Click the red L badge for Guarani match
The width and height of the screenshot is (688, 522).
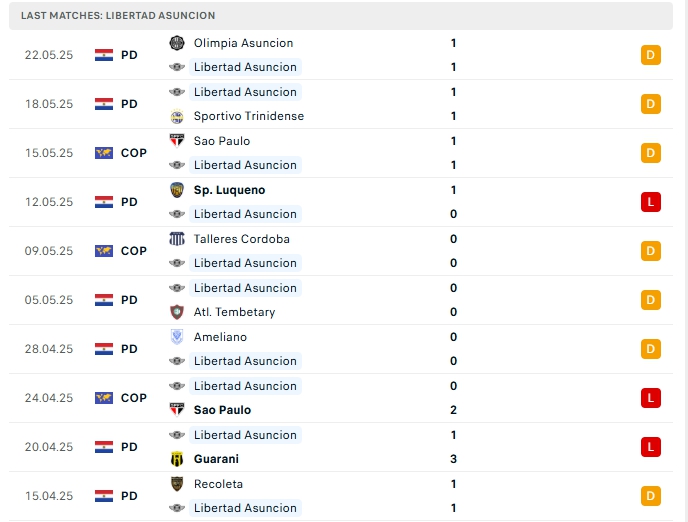click(x=651, y=447)
